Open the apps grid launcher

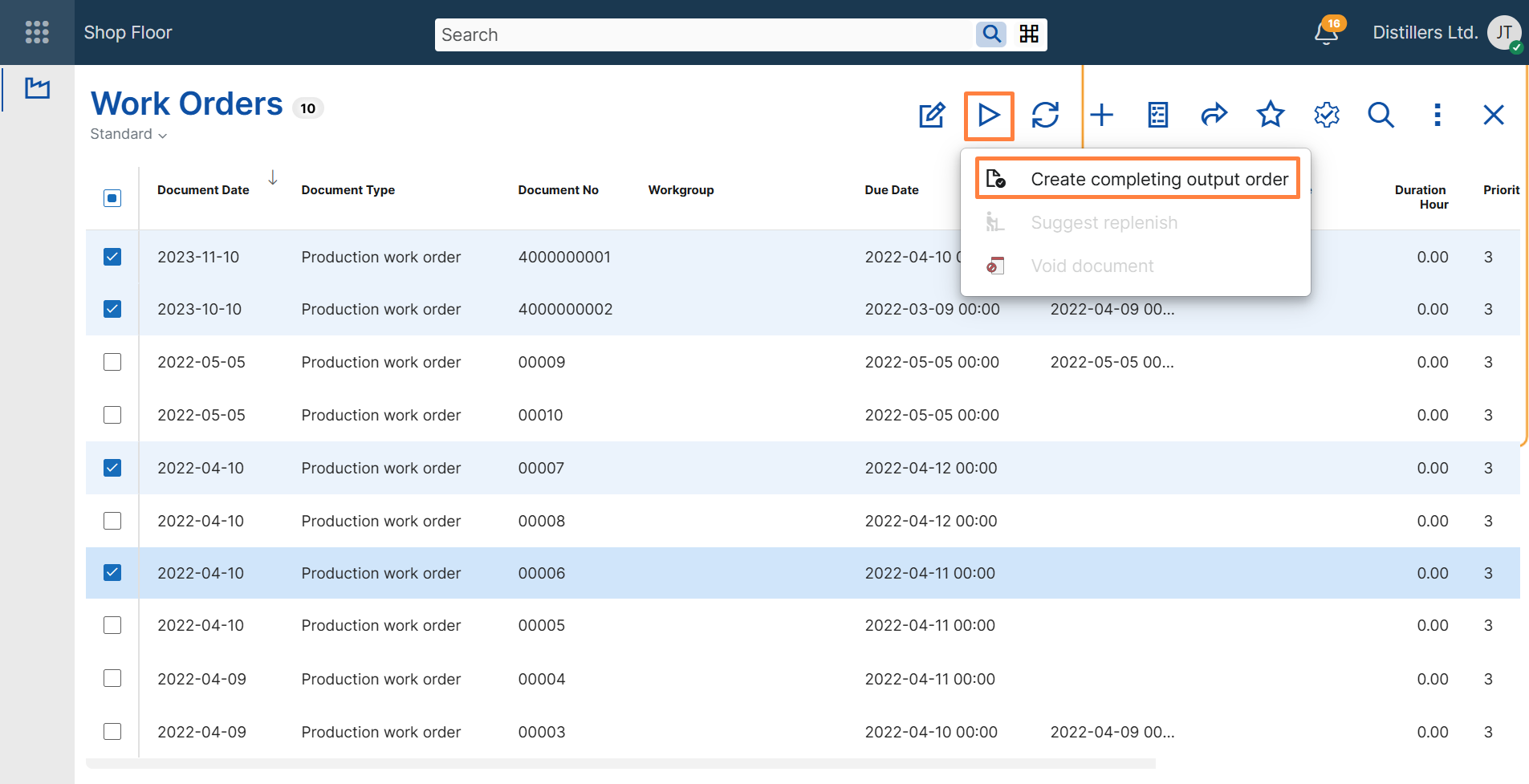pyautogui.click(x=37, y=32)
